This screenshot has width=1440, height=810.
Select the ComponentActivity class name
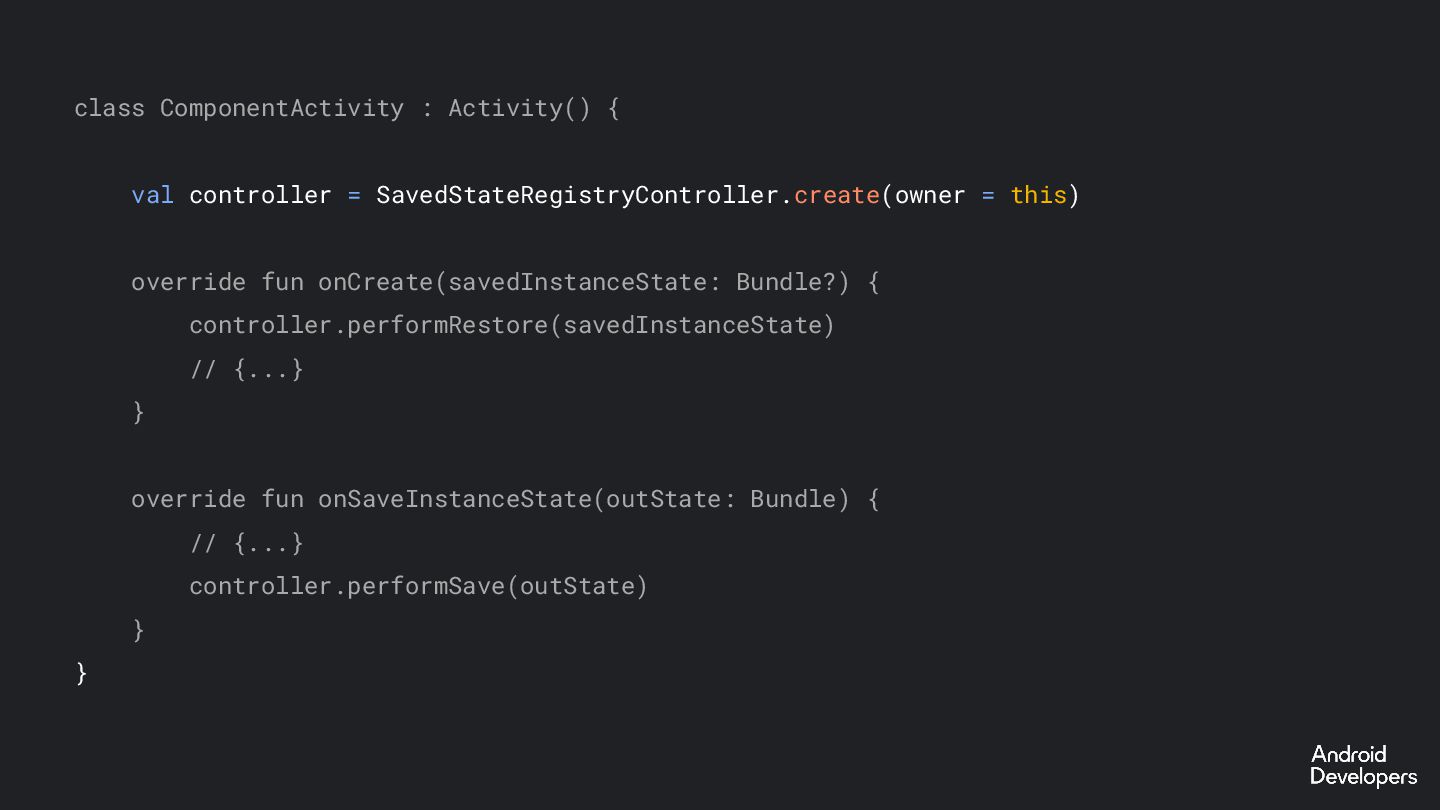pyautogui.click(x=282, y=108)
